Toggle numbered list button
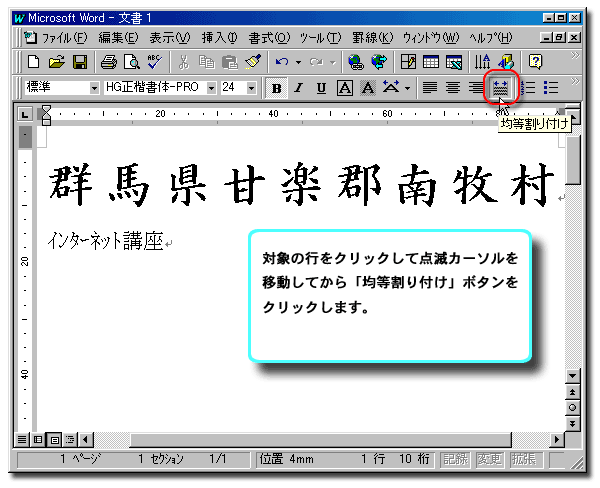Screen dimensions: 600x488 click(528, 88)
